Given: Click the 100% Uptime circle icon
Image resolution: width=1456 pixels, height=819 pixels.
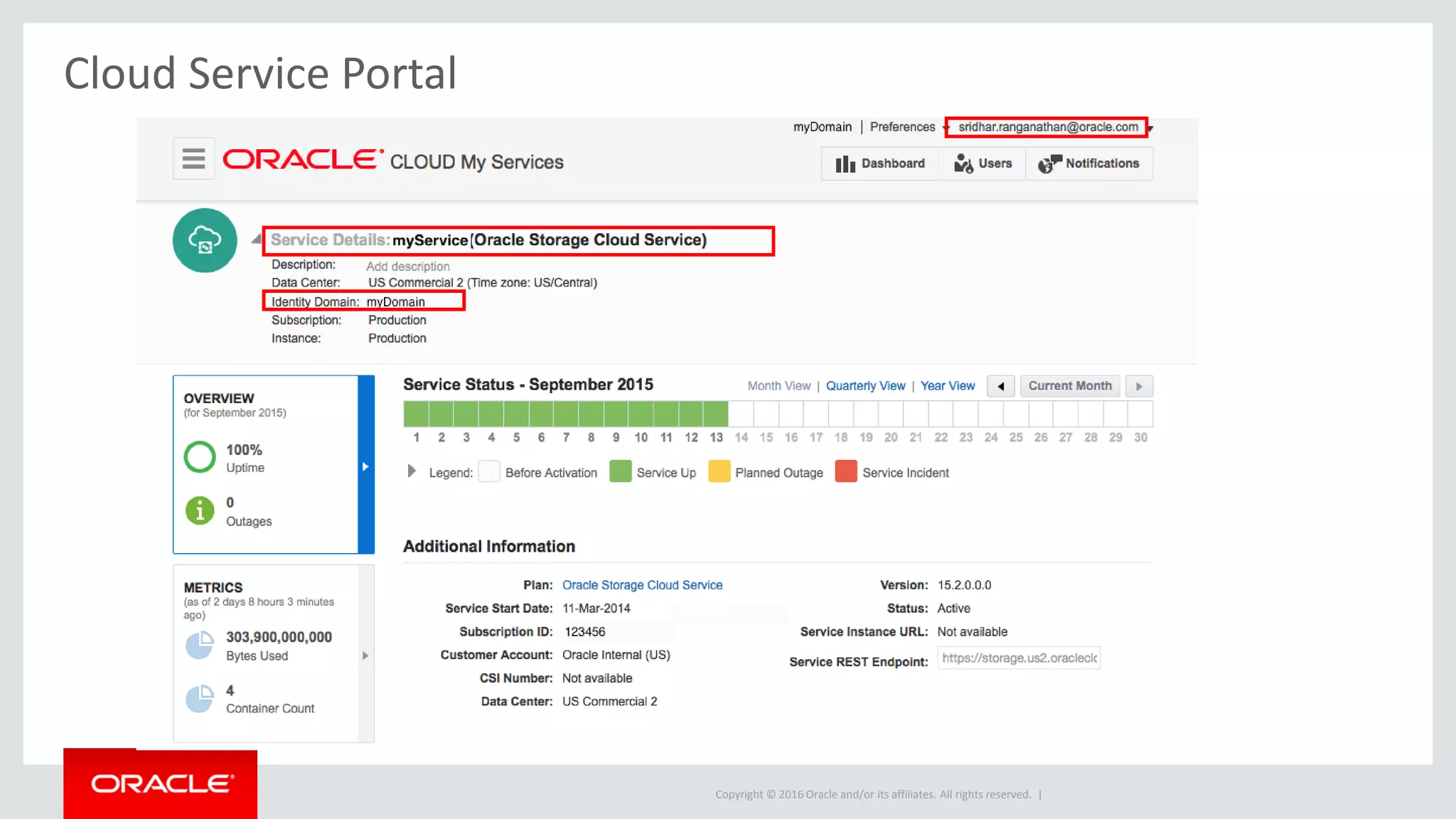Looking at the screenshot, I should point(200,457).
